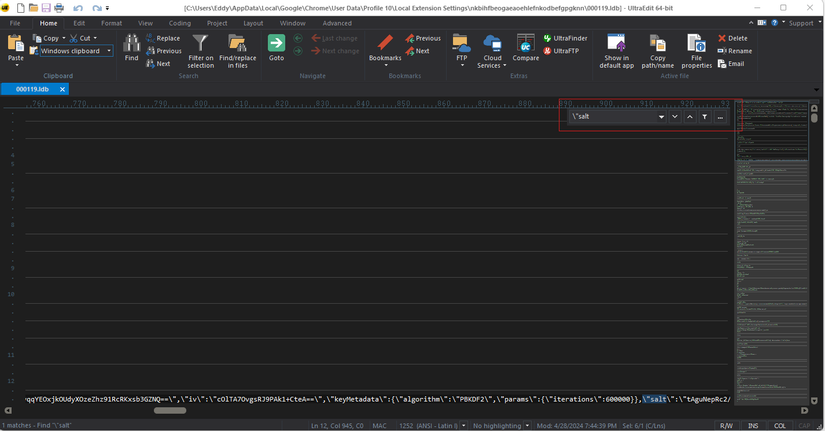Screen dimensions: 825x431
Task: Click Email active file
Action: point(731,64)
